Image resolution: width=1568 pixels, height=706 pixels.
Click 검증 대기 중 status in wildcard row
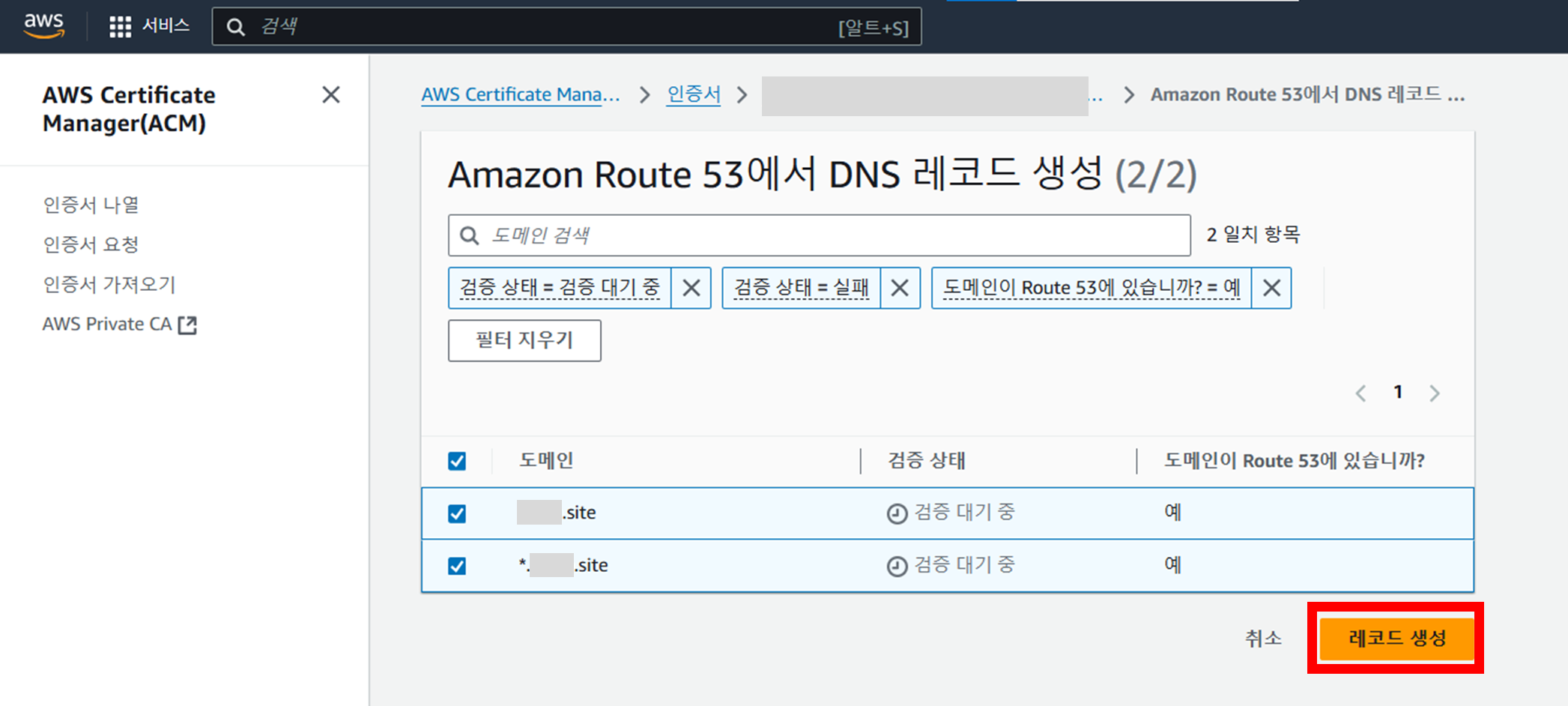coord(965,564)
